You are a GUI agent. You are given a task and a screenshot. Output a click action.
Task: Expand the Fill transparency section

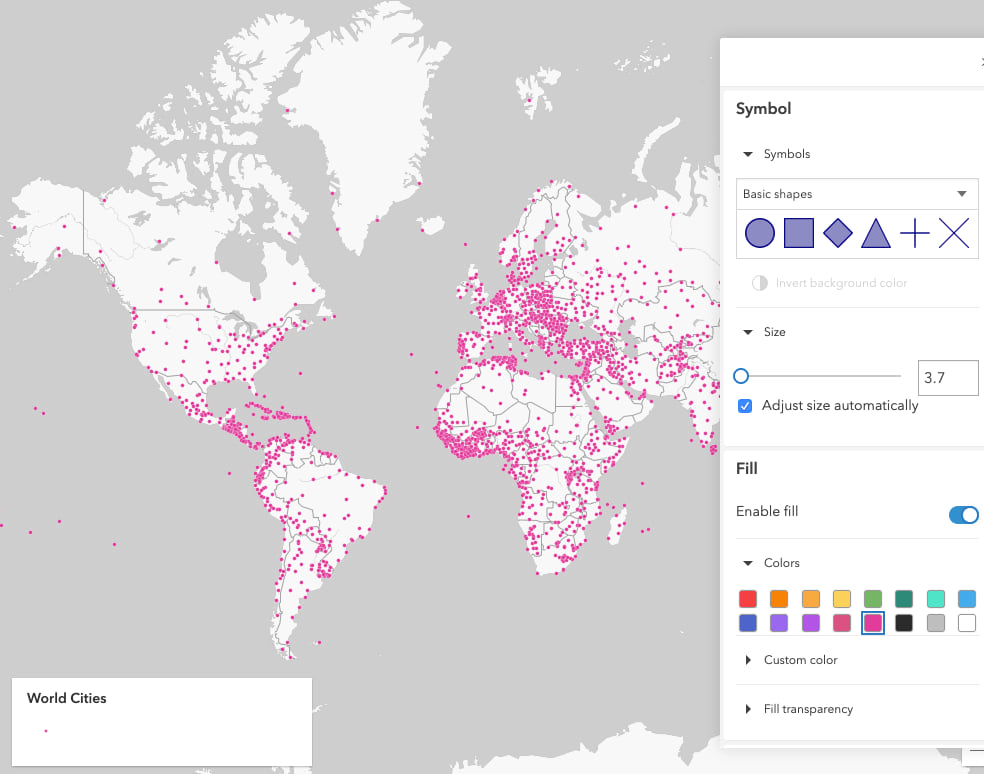(x=747, y=709)
